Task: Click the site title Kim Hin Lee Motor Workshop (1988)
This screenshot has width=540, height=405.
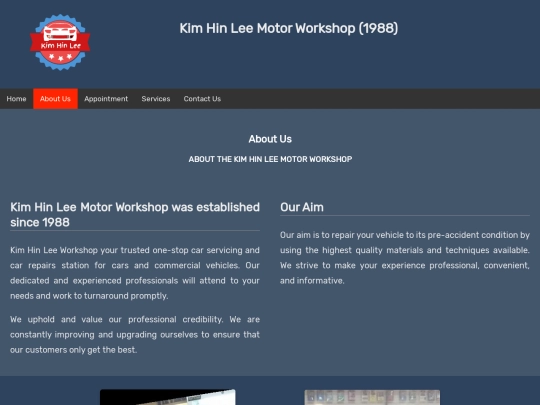Action: point(289,28)
